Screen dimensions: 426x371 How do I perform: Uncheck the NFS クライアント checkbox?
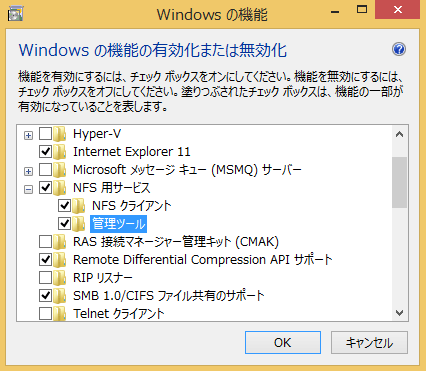click(64, 206)
